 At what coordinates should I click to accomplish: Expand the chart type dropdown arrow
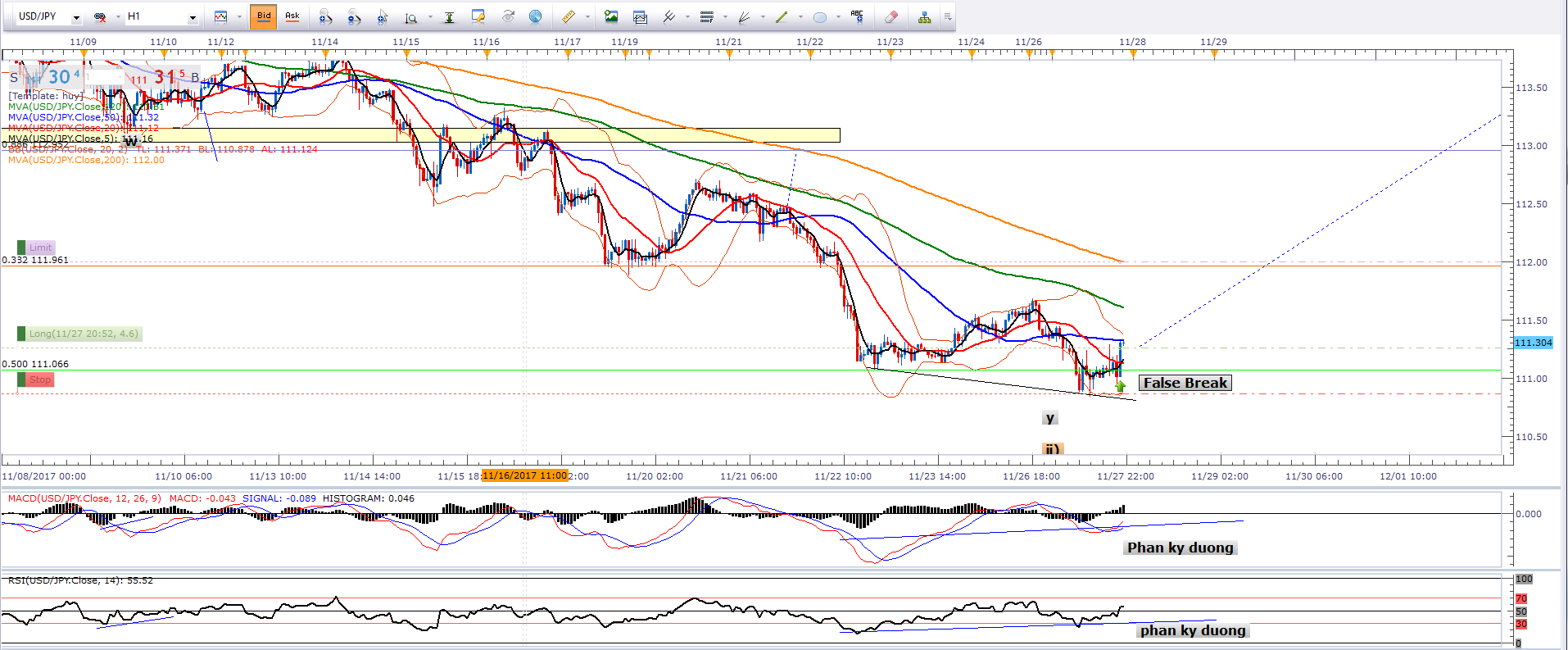239,16
